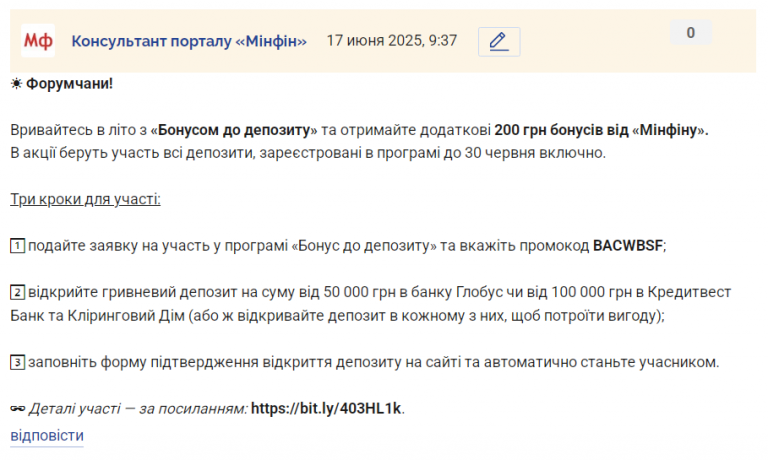768x460 pixels.
Task: Click the bold «Бонусом до депозиту» text
Action: 234,131
